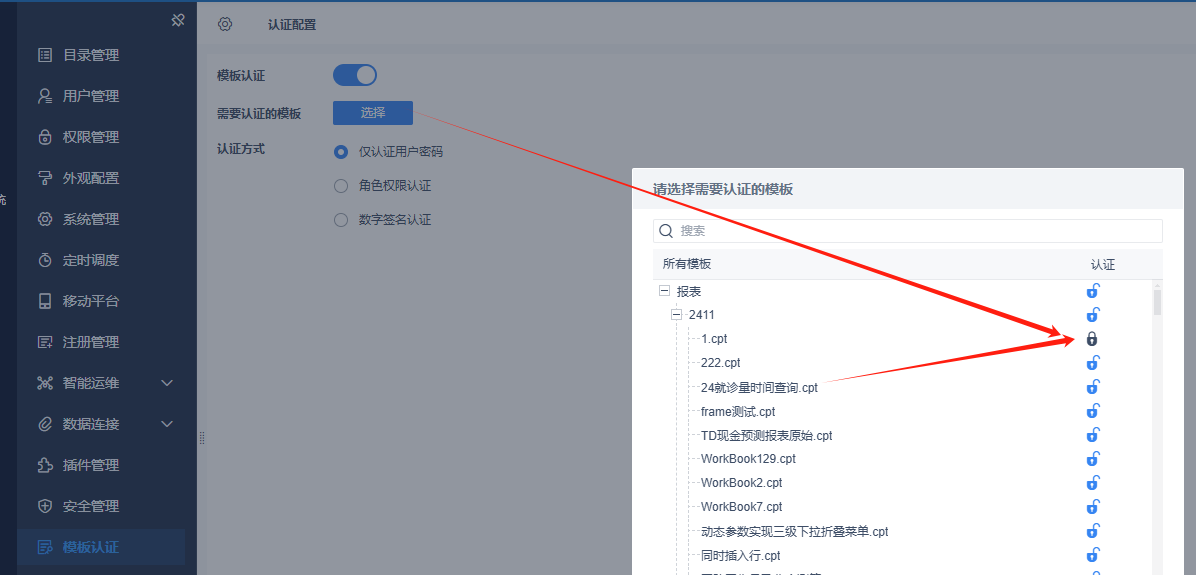The height and width of the screenshot is (575, 1196).
Task: Click the template list scrollbar thumb
Action: coord(1157,302)
